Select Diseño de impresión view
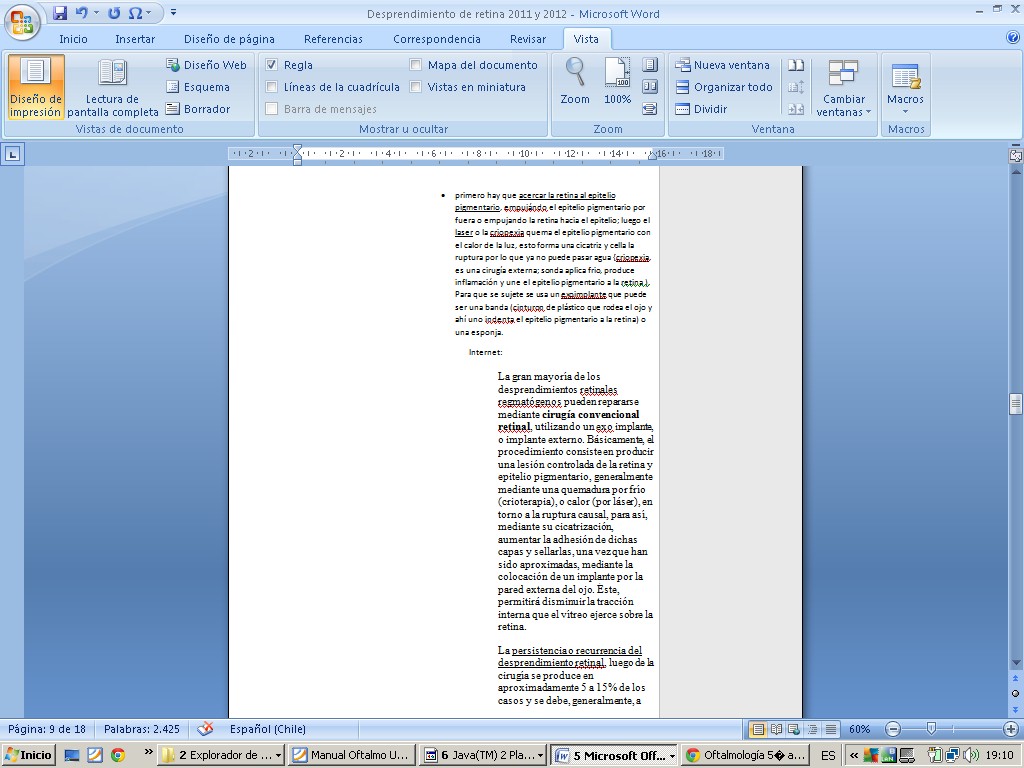Viewport: 1024px width, 768px height. (36, 87)
